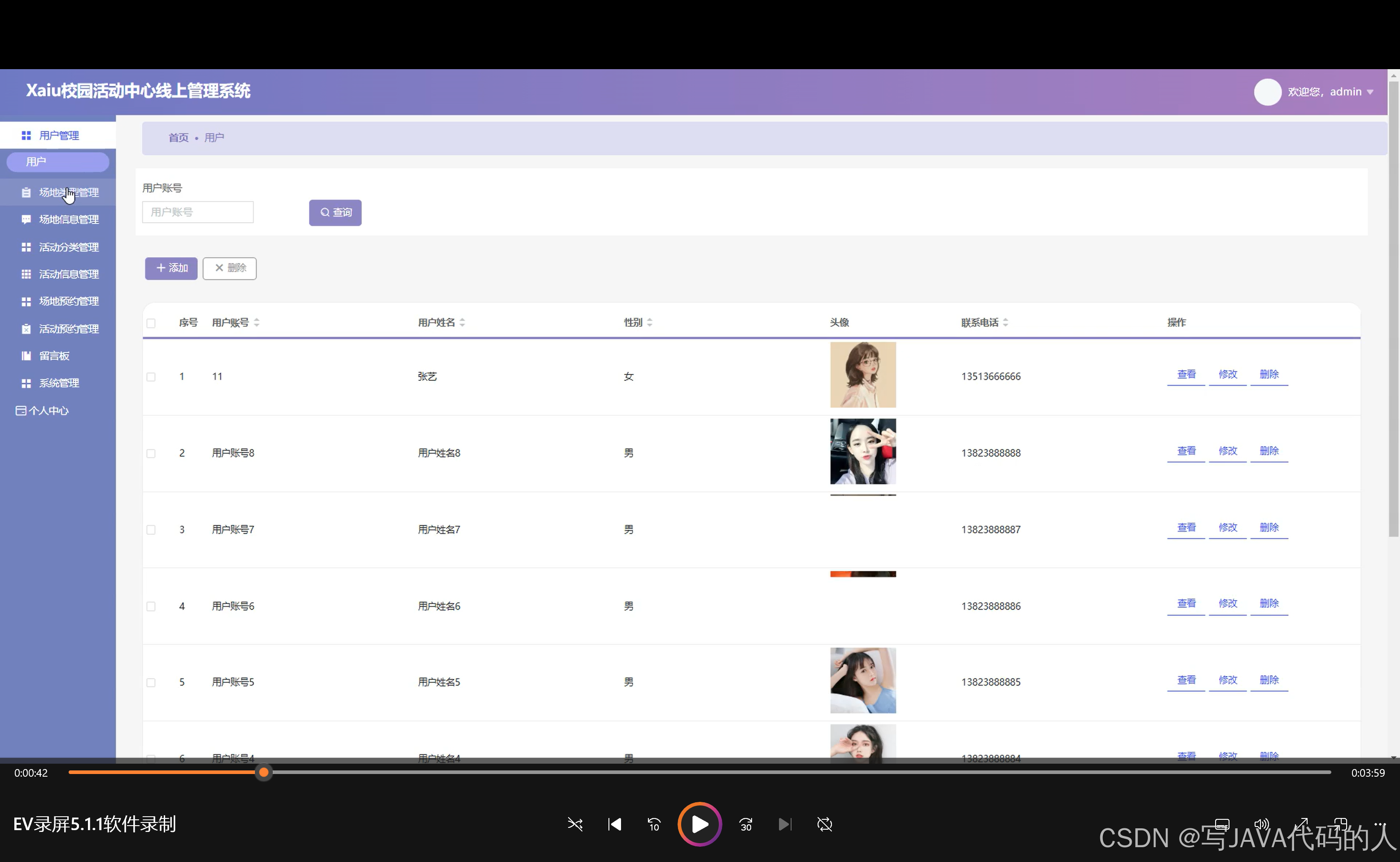Click the video progress slider handle
This screenshot has height=862, width=1400.
pyautogui.click(x=263, y=773)
